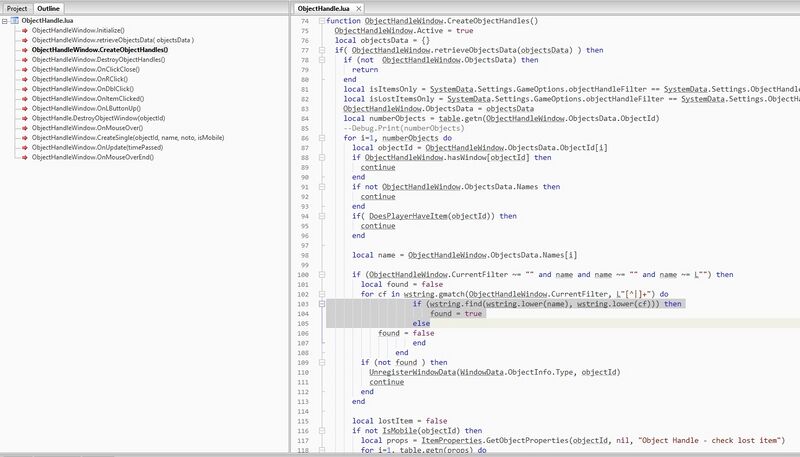Fold the DoesPlayerHaveItem block at line 94
Screen dimensions: 800x457
[x=322, y=216]
